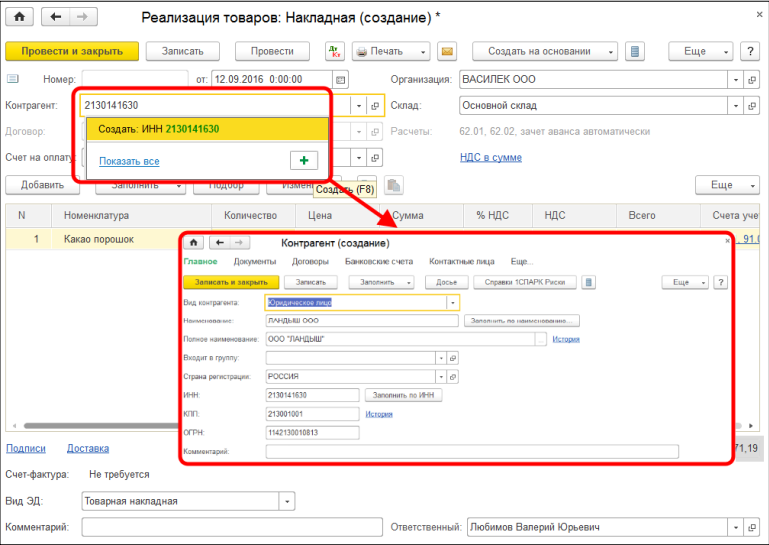
Task: Expand the Вид контрагента dropdown
Action: point(452,302)
